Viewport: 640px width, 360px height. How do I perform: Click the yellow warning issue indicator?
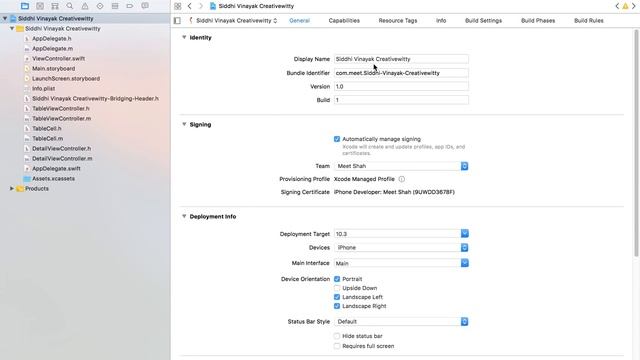625,6
